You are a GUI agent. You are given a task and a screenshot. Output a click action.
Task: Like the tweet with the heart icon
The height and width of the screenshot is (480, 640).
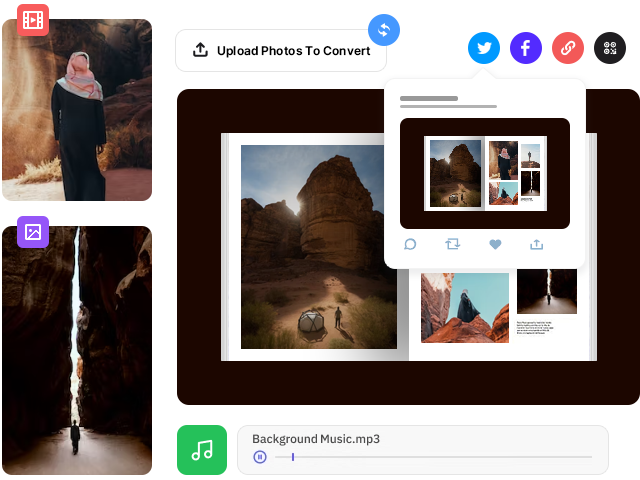495,244
